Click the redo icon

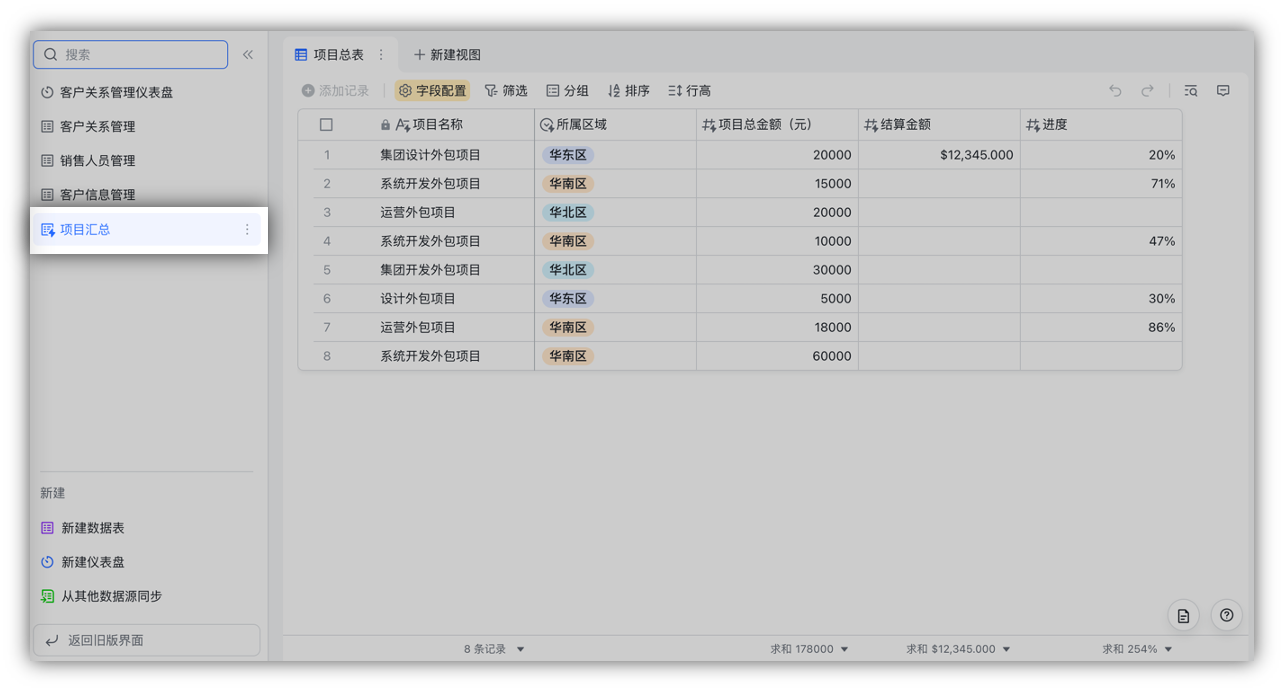(x=1146, y=90)
